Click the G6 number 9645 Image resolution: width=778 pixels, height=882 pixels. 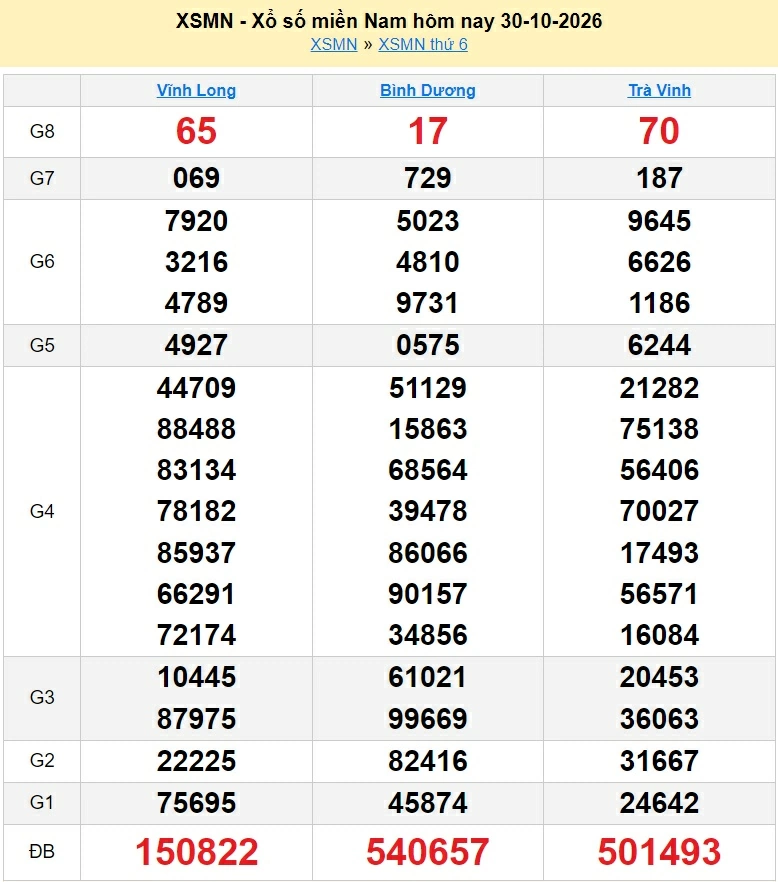click(x=659, y=221)
